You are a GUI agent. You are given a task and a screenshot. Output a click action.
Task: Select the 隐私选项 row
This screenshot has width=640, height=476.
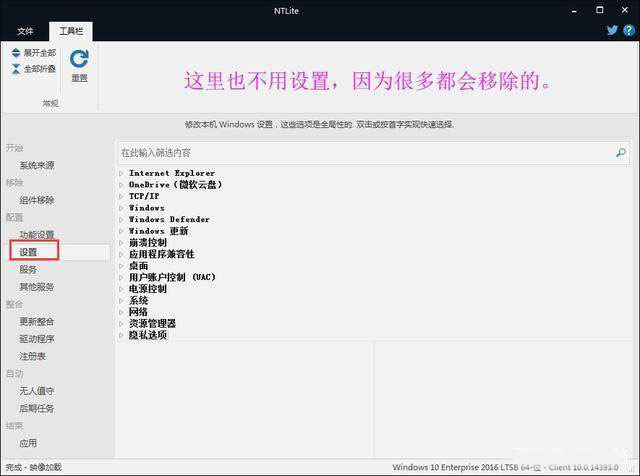pos(147,335)
